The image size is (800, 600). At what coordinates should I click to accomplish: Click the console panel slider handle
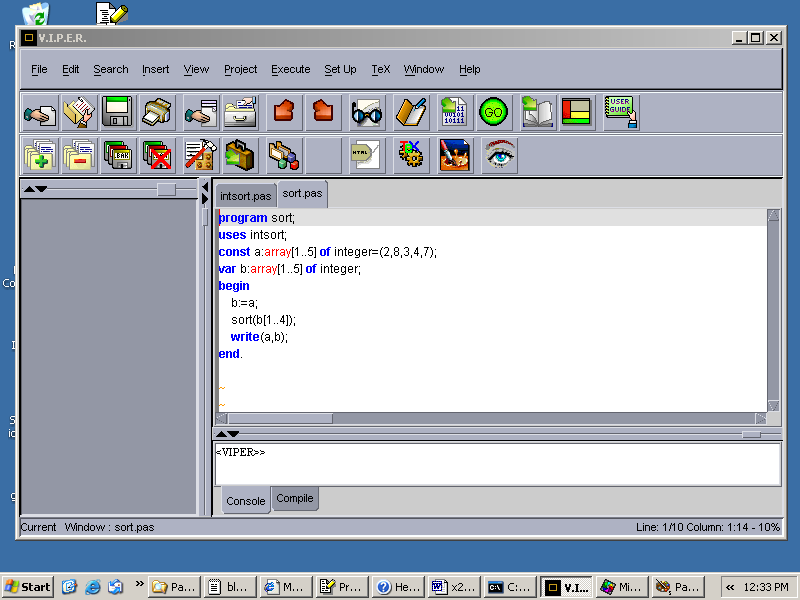click(752, 434)
